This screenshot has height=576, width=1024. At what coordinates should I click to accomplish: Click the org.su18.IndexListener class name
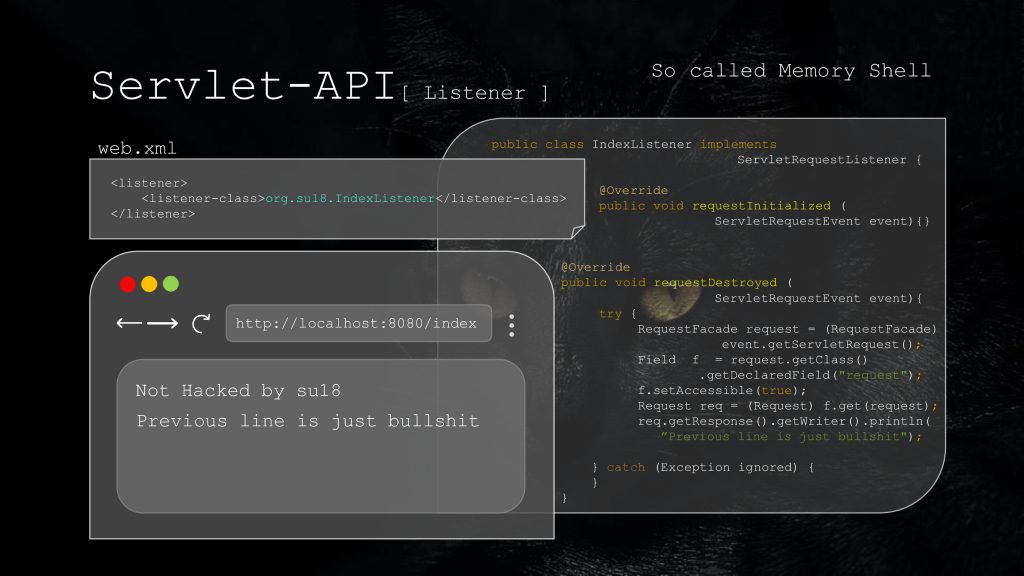[350, 198]
